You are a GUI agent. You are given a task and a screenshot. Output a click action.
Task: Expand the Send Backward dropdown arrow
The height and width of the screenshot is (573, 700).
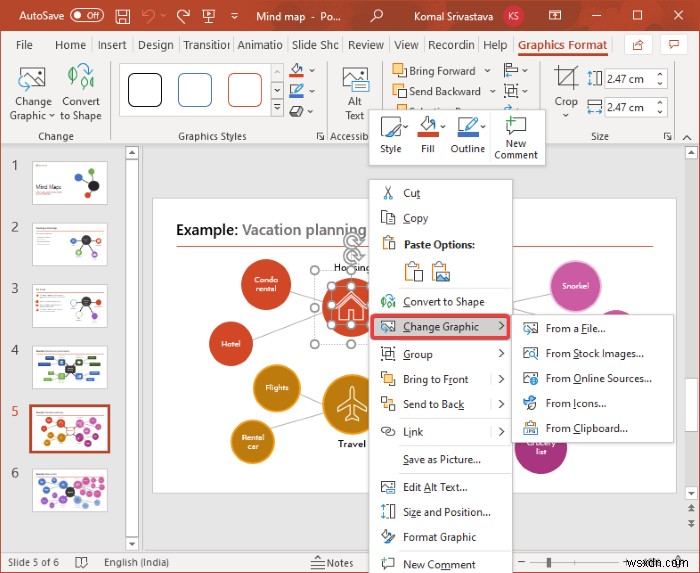[x=492, y=91]
